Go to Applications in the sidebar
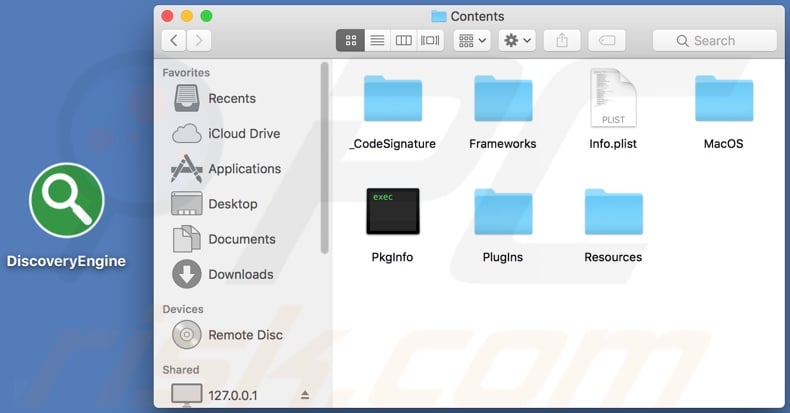790x413 pixels. 243,169
